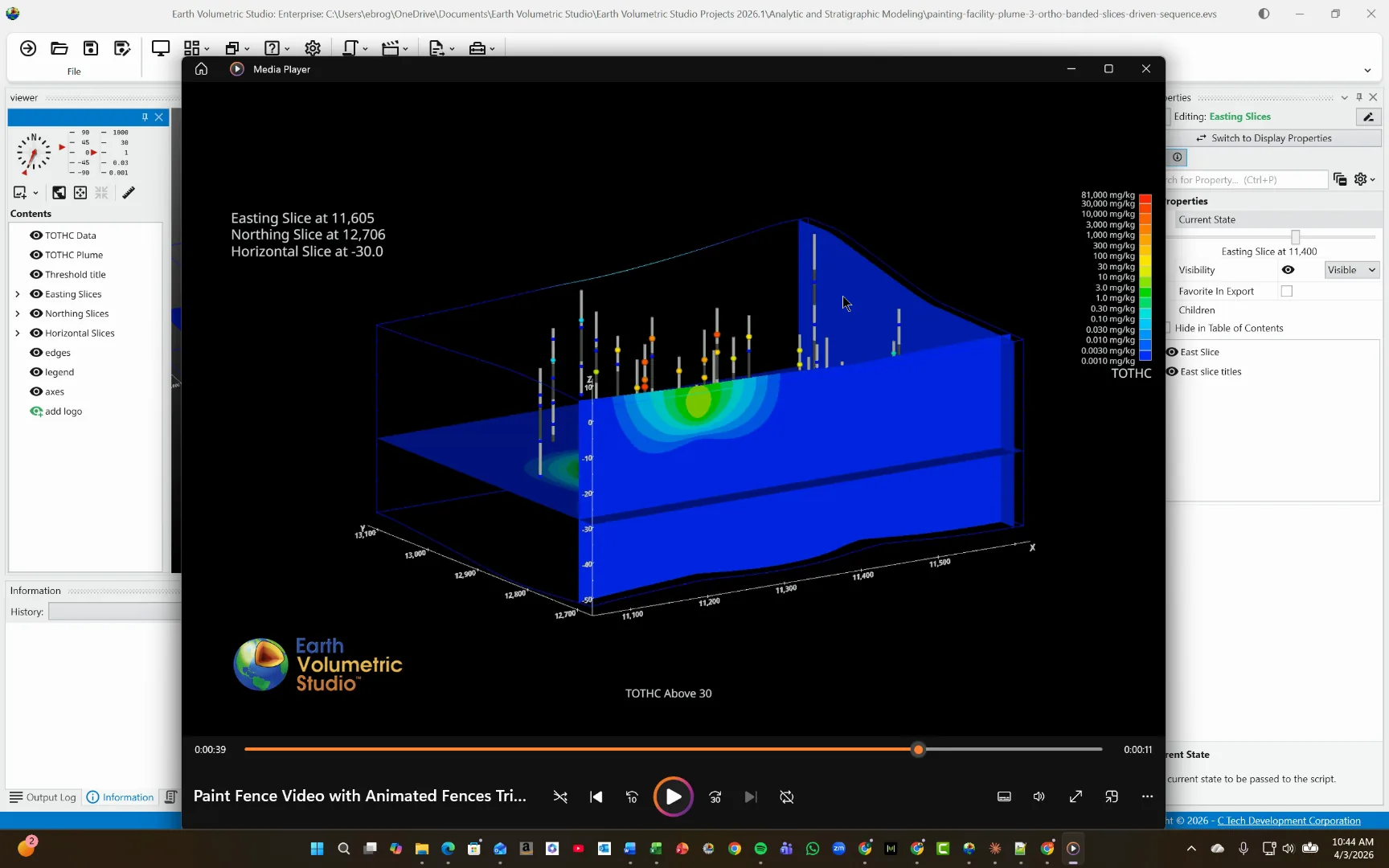Click the toolbox icon in EVS toolbar
The image size is (1389, 868).
(477, 48)
